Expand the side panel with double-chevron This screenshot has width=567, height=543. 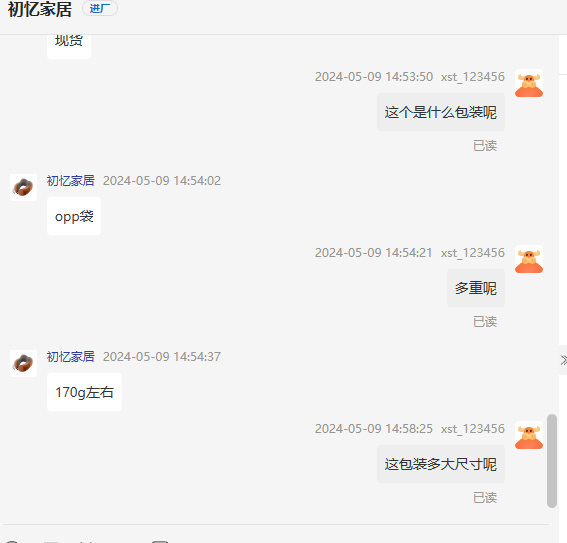563,360
